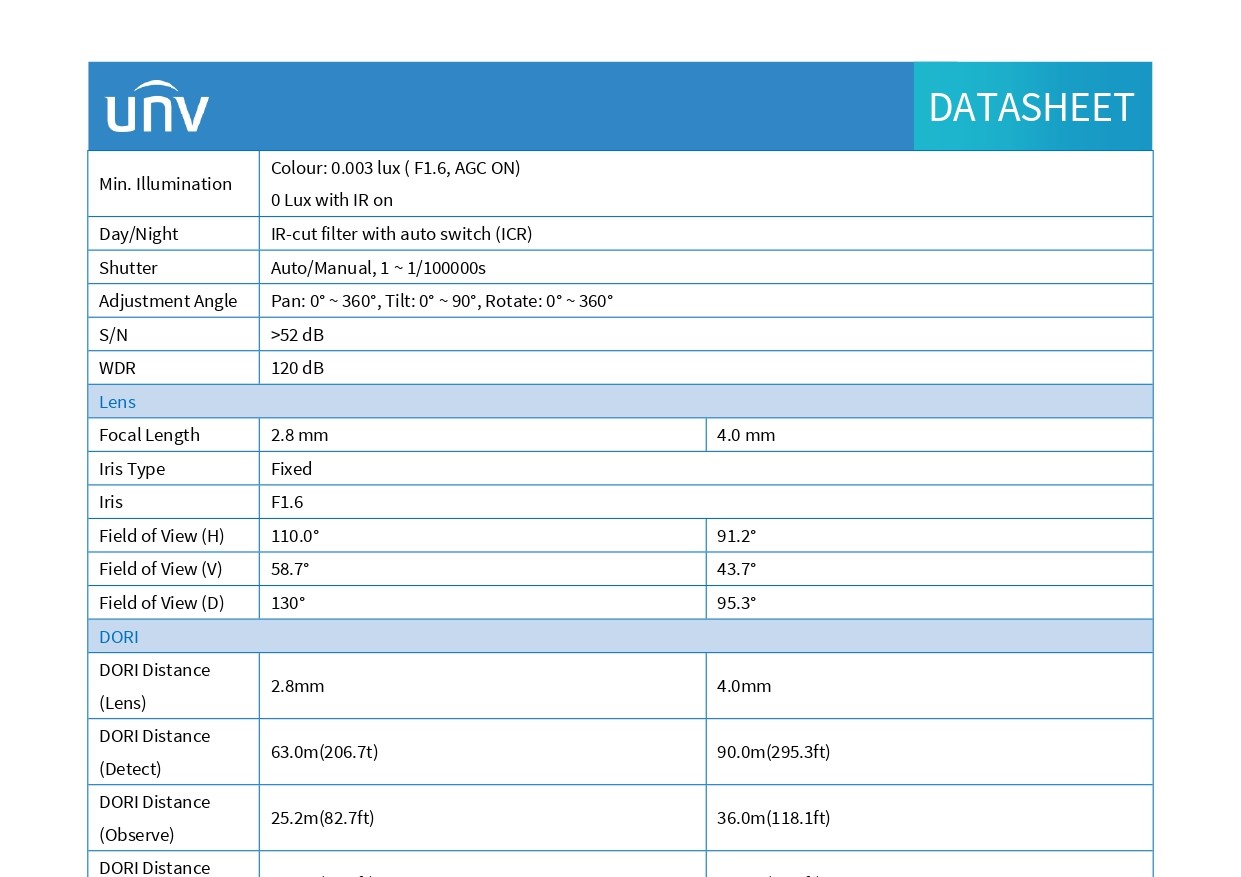Viewport: 1241px width, 877px height.
Task: Click the Lens section header
Action: (x=620, y=402)
